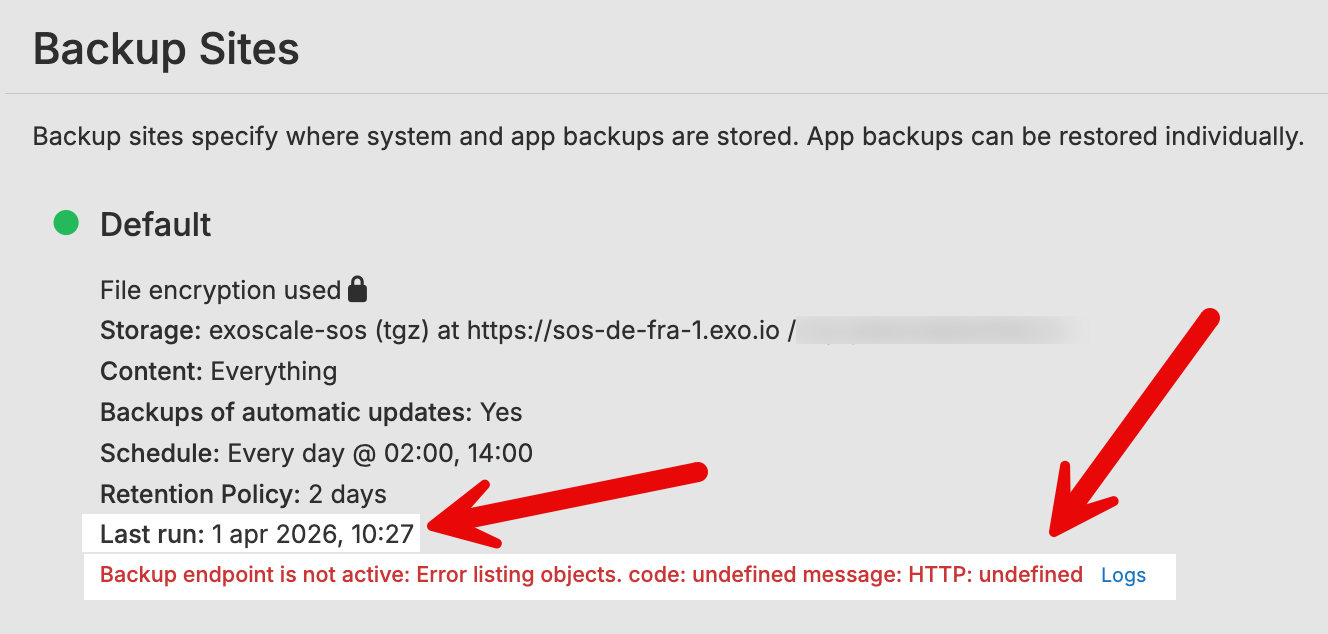Click the Last run label
Viewport: 1328px width, 634px height.
[152, 534]
